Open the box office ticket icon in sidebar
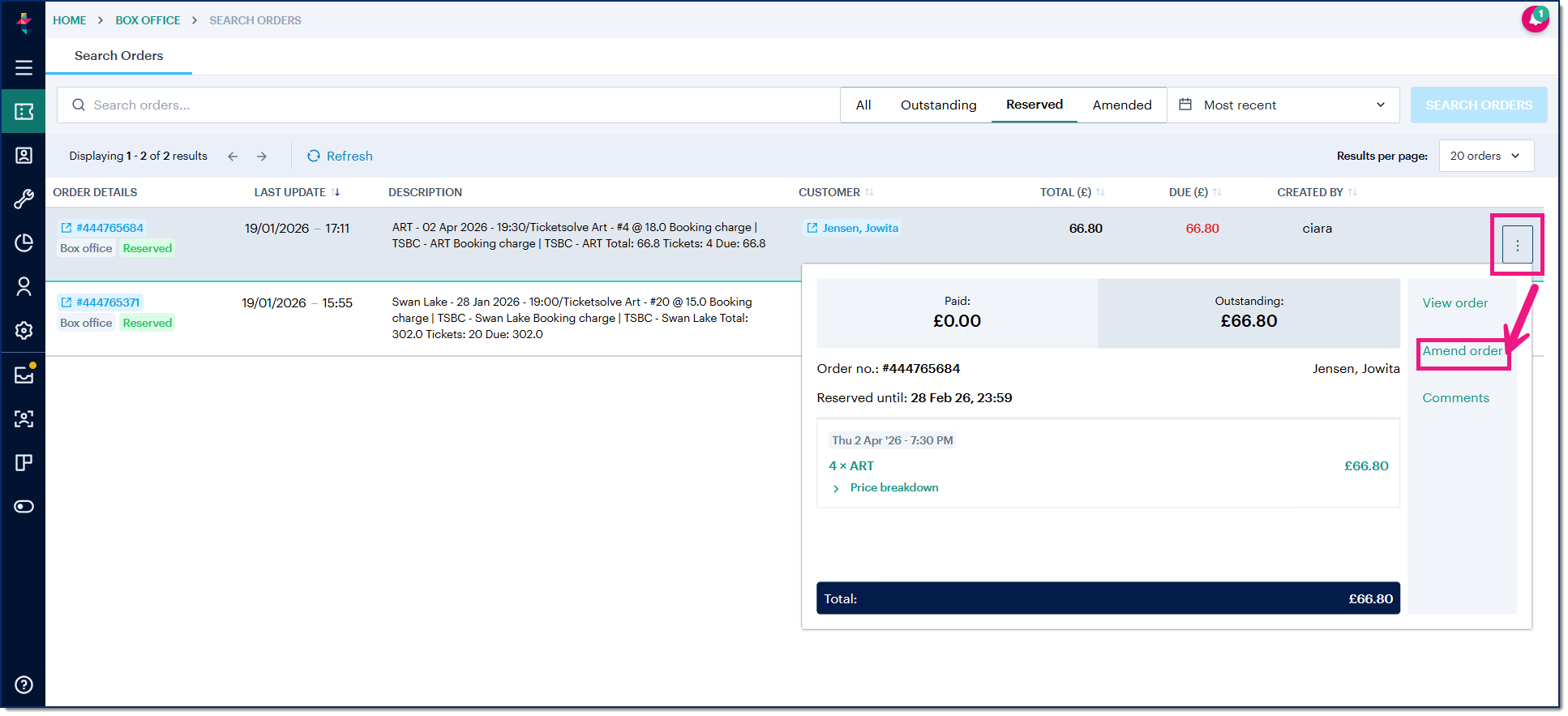 coord(24,111)
